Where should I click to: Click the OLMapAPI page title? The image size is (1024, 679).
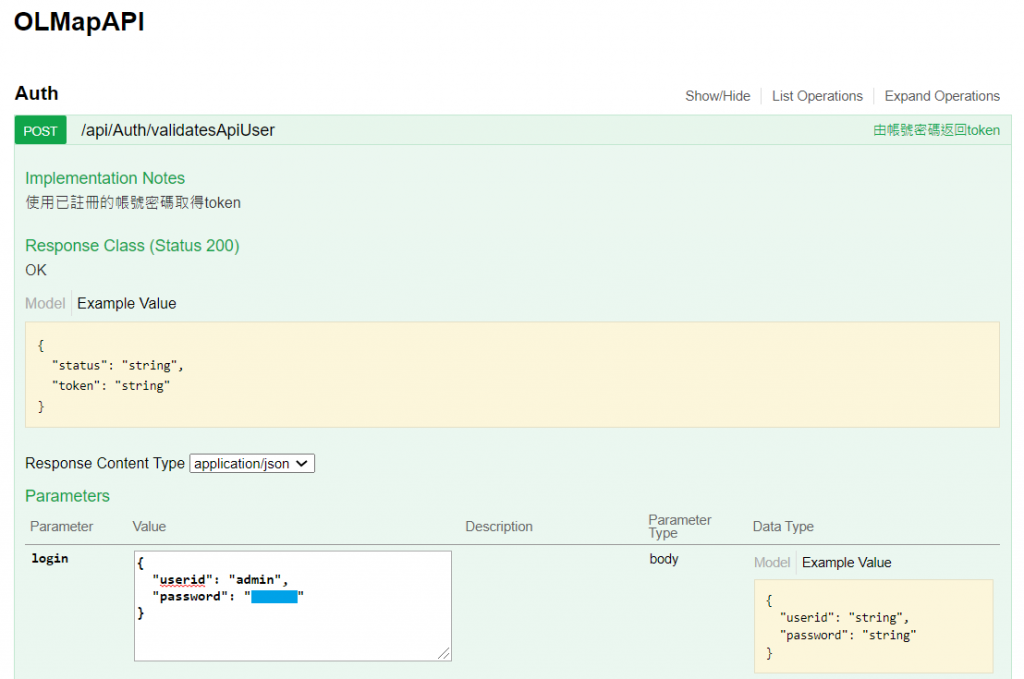click(80, 23)
